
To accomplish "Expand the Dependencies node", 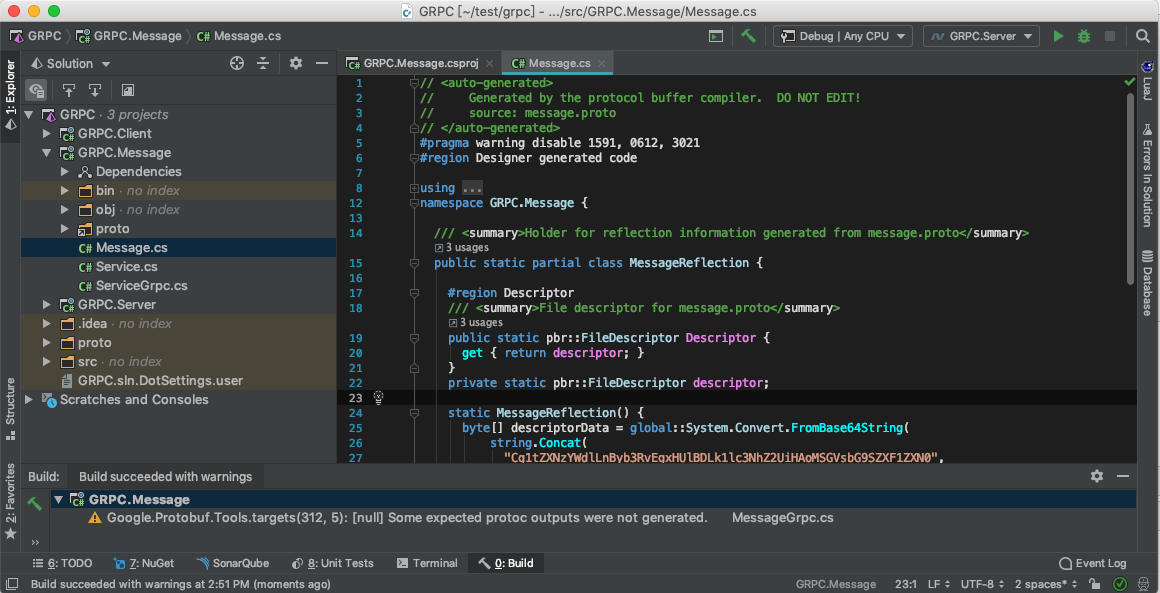I will click(66, 172).
